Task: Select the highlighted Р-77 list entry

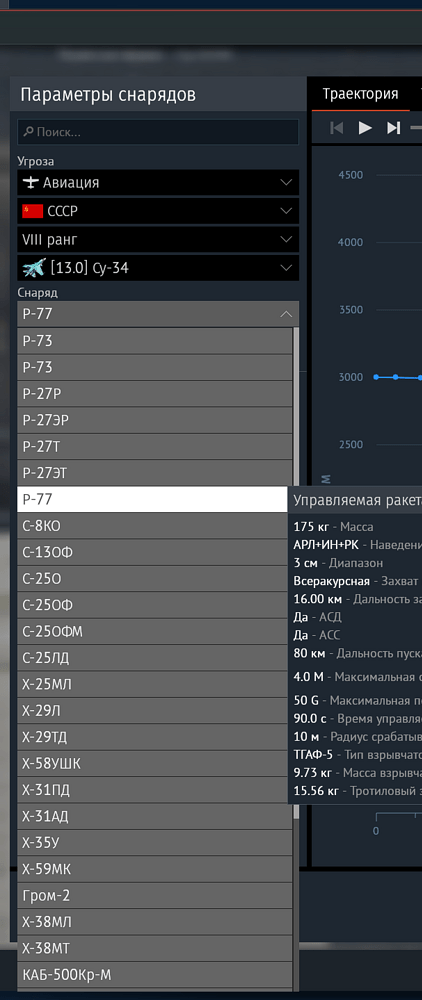Action: [x=152, y=499]
